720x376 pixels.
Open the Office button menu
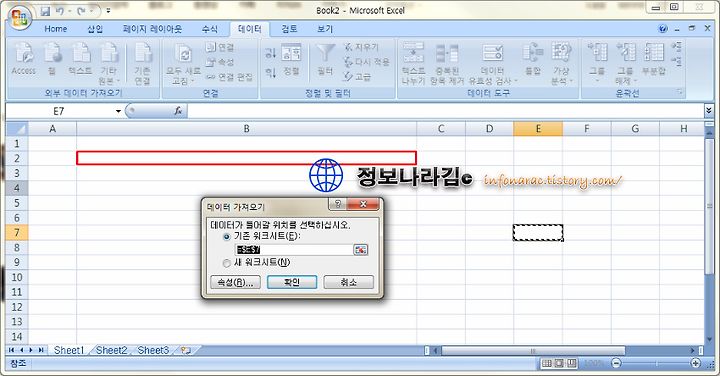pos(20,18)
